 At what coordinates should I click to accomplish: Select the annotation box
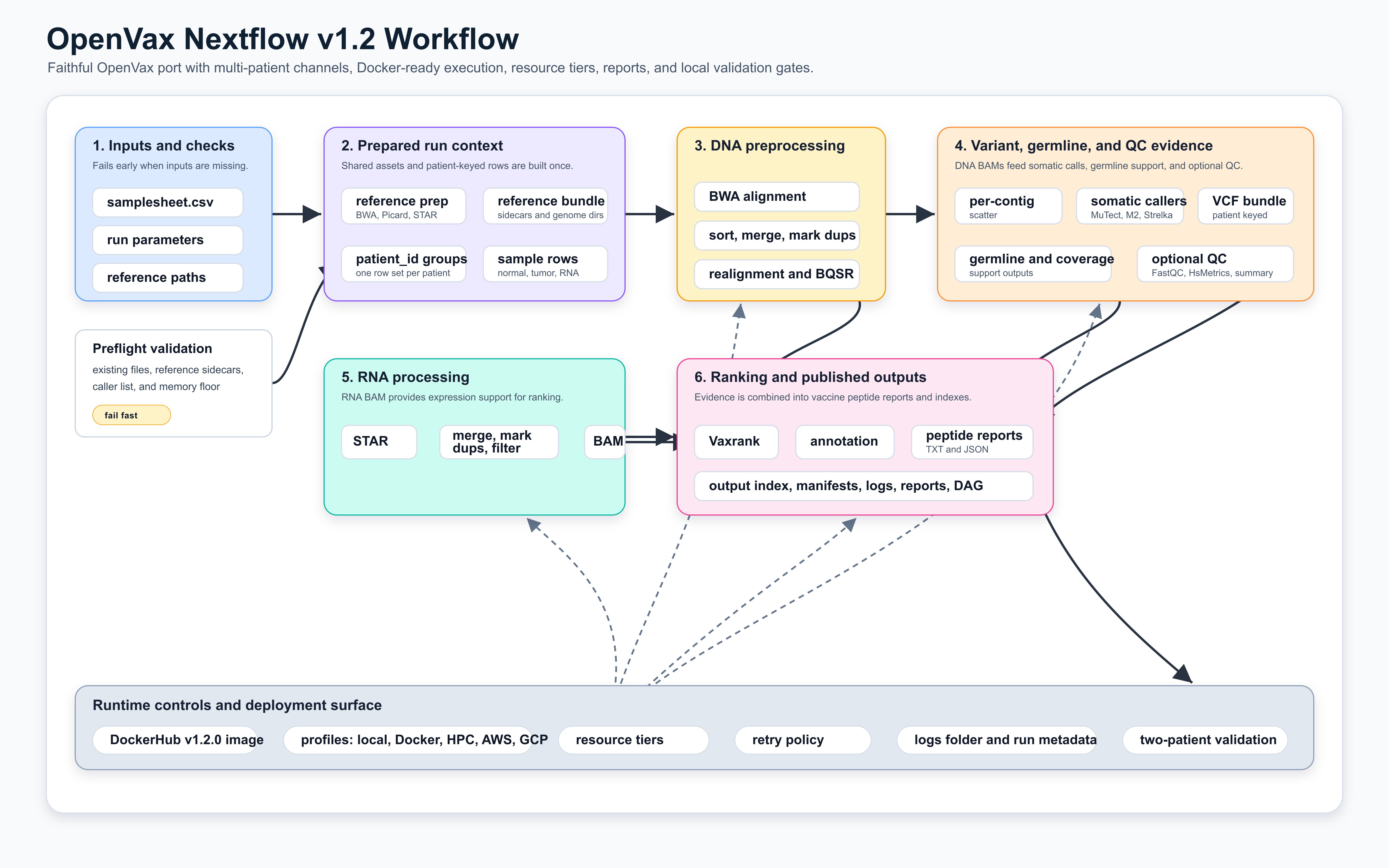click(845, 442)
